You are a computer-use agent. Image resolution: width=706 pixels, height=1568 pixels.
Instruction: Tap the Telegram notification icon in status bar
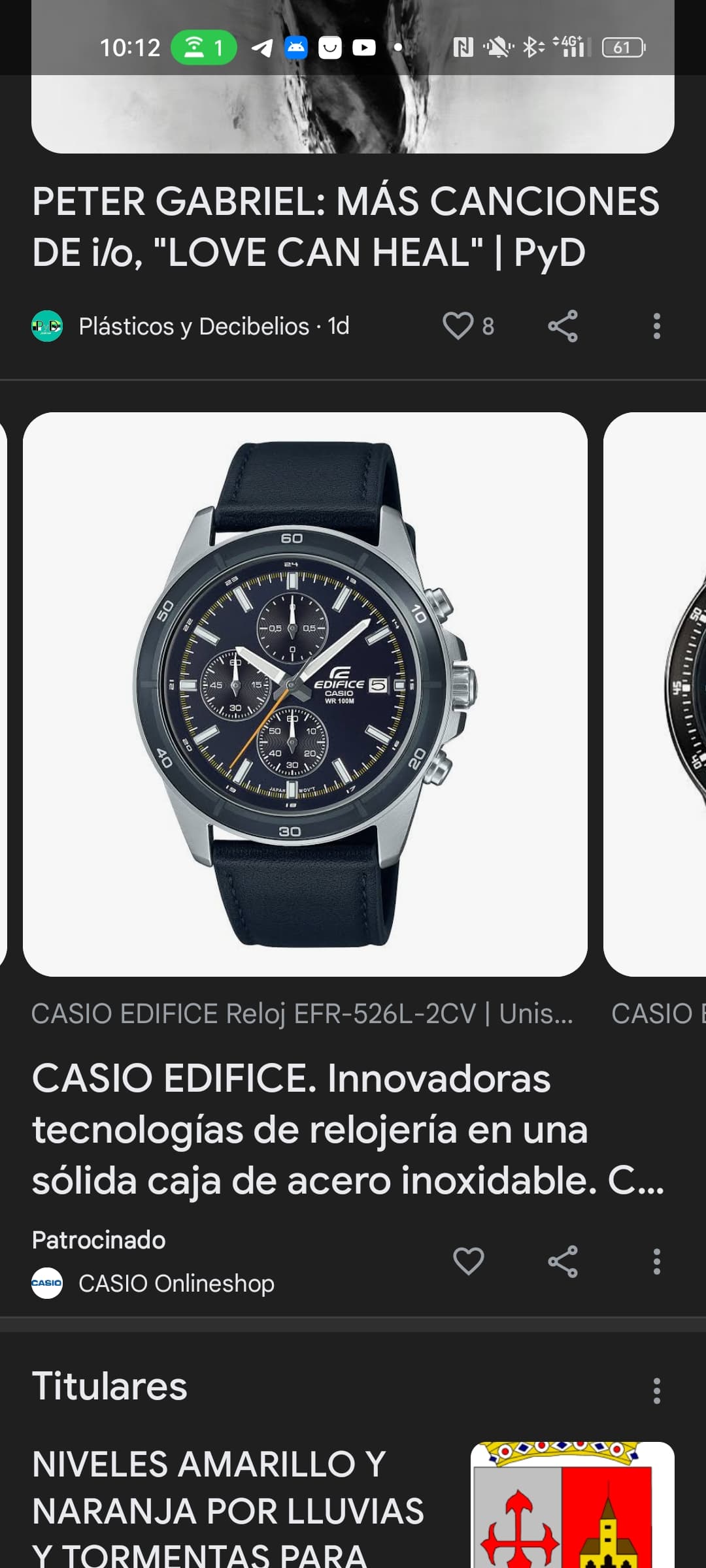[262, 47]
